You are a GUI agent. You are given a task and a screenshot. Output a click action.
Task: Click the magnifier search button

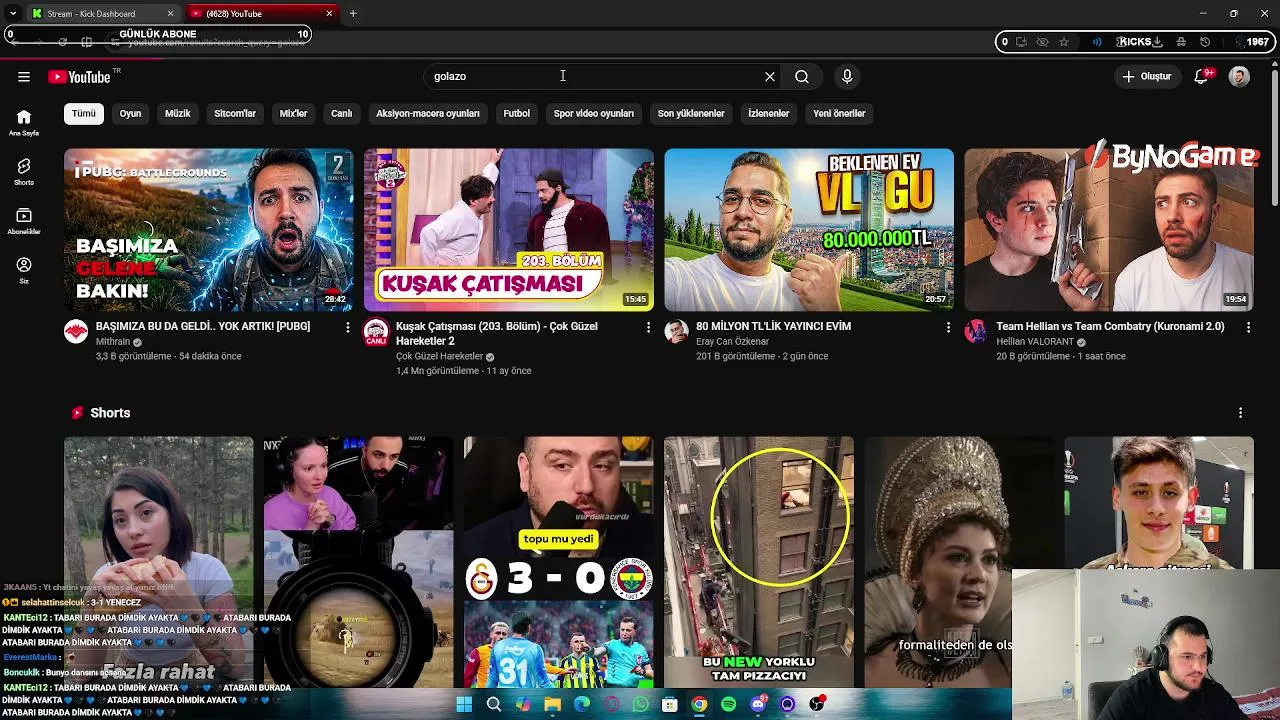coord(802,76)
